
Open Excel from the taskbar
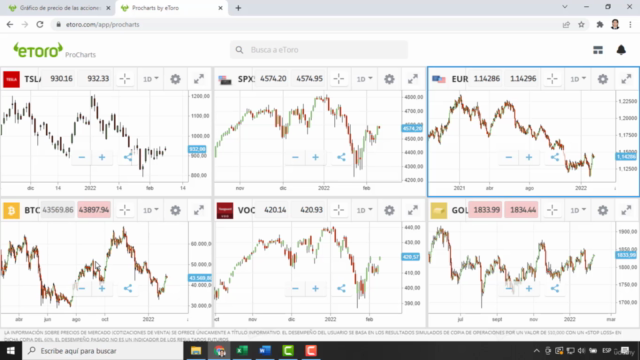[242, 351]
